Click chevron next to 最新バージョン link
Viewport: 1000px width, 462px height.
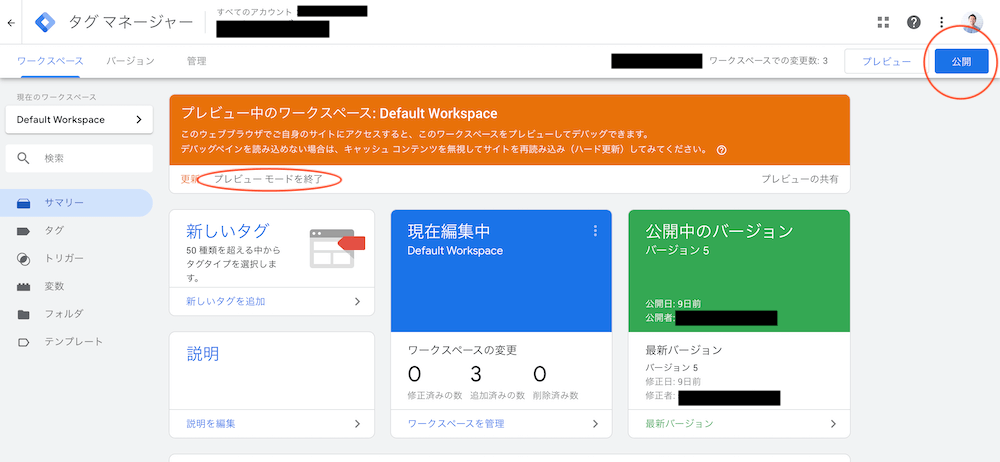click(x=833, y=424)
